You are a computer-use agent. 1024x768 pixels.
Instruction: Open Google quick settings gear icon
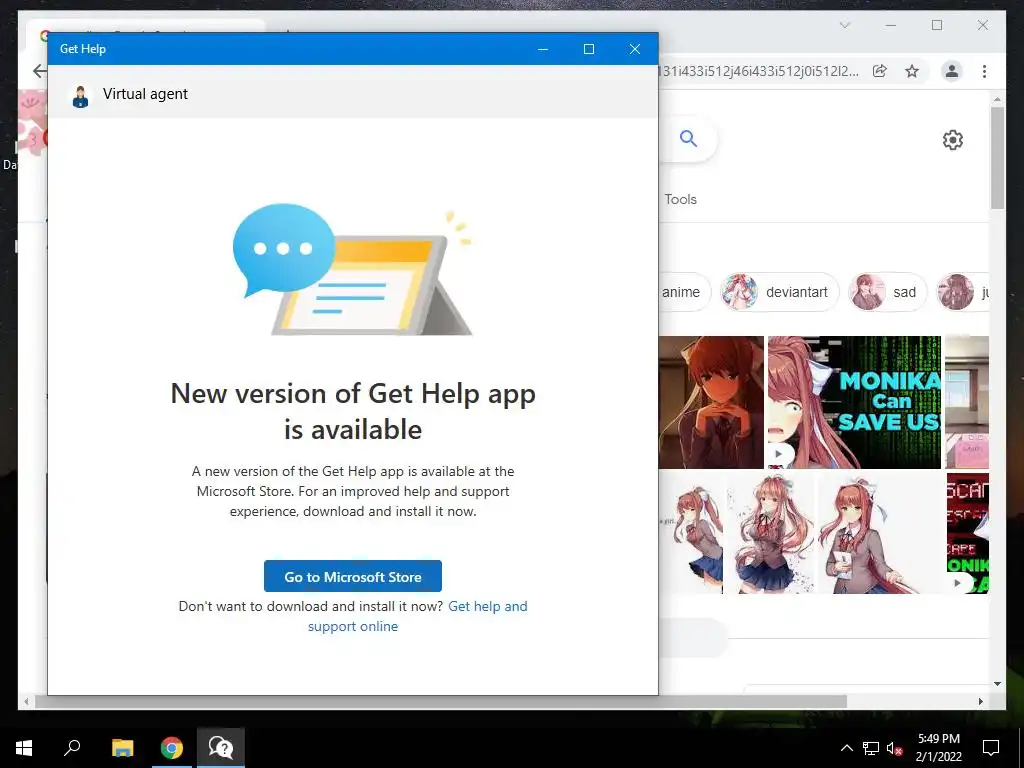953,140
